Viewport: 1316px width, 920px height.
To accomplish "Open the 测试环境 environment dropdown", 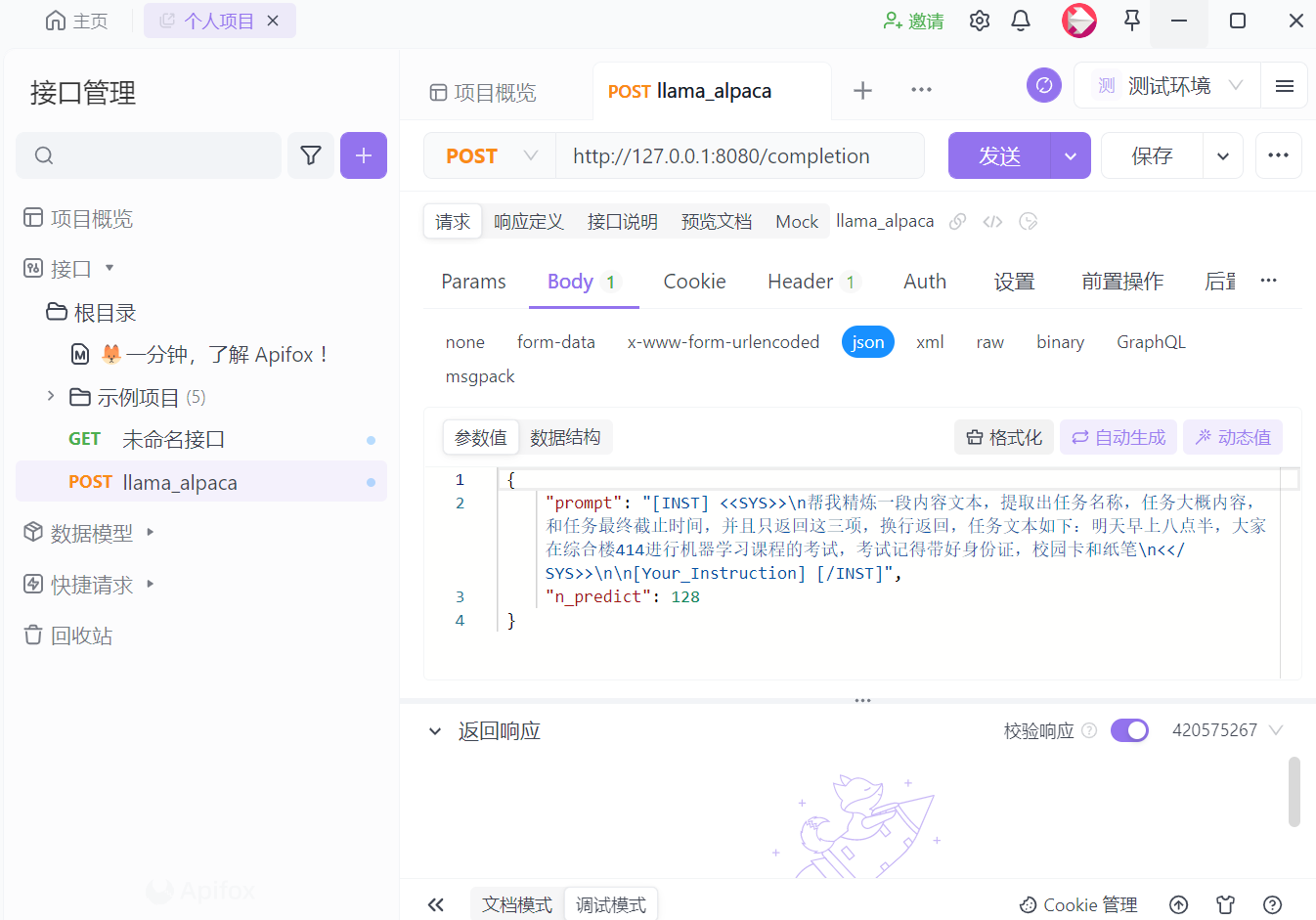I will coord(1168,86).
